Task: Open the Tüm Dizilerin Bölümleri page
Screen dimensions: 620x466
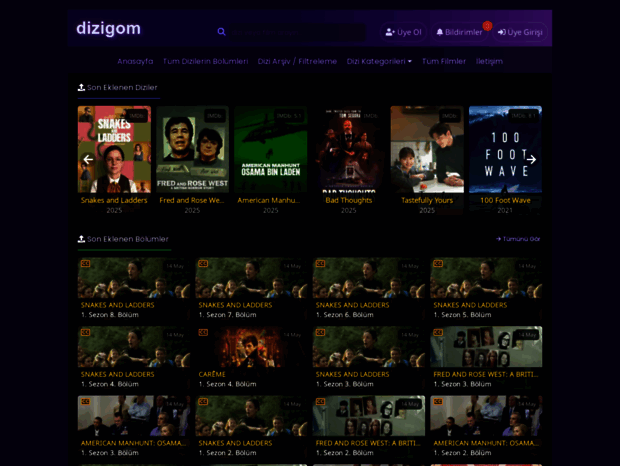Action: [205, 61]
